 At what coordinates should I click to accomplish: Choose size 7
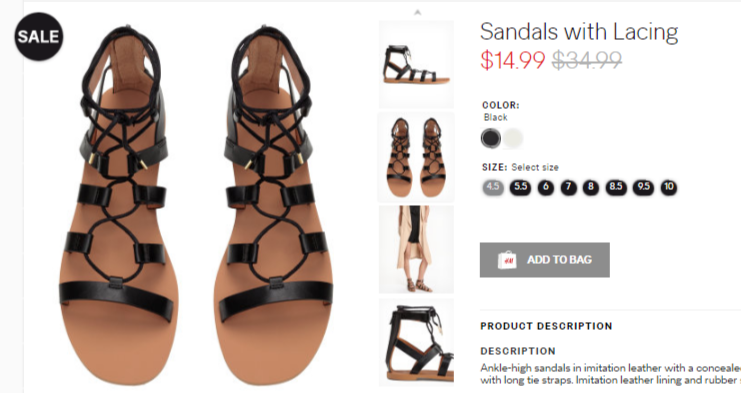point(569,187)
